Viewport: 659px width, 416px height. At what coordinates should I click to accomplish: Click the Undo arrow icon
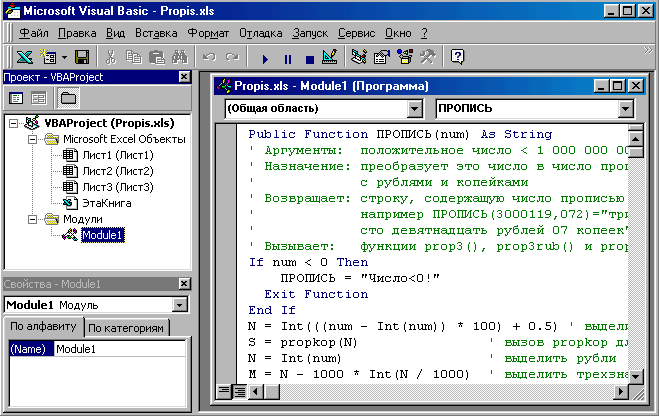(209, 57)
